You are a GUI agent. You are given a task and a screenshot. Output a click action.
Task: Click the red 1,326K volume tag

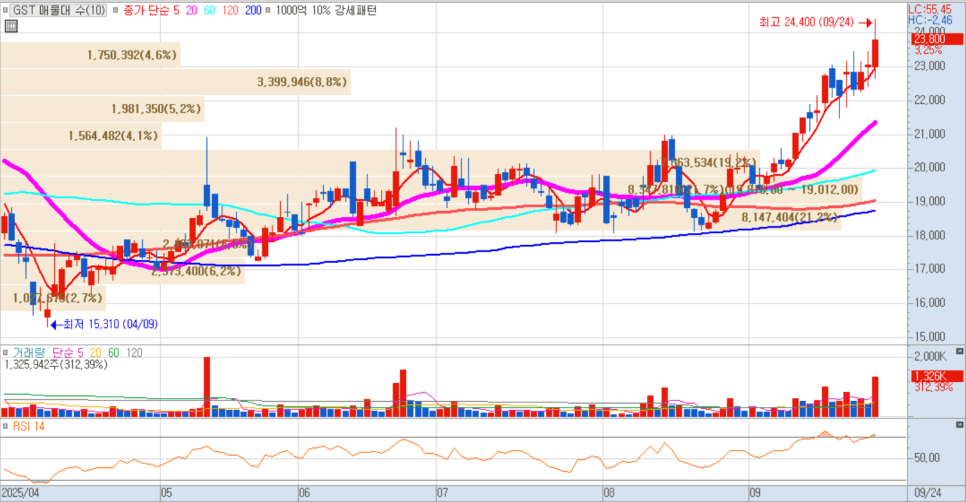point(937,376)
